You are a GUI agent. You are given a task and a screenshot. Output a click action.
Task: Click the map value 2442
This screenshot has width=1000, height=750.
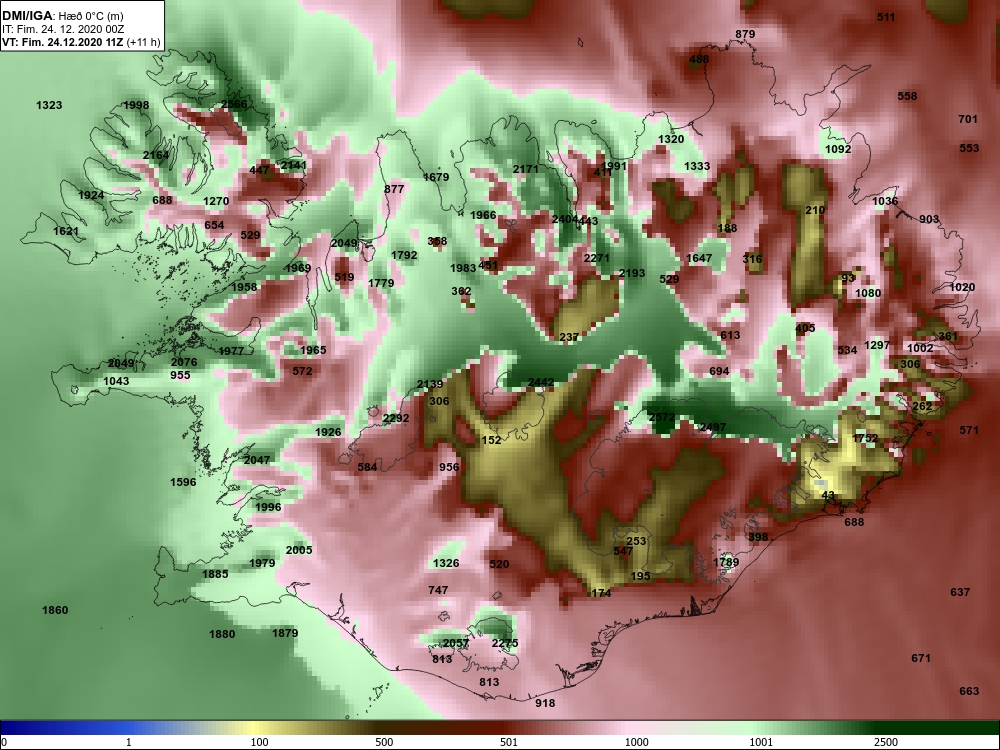[x=541, y=383]
